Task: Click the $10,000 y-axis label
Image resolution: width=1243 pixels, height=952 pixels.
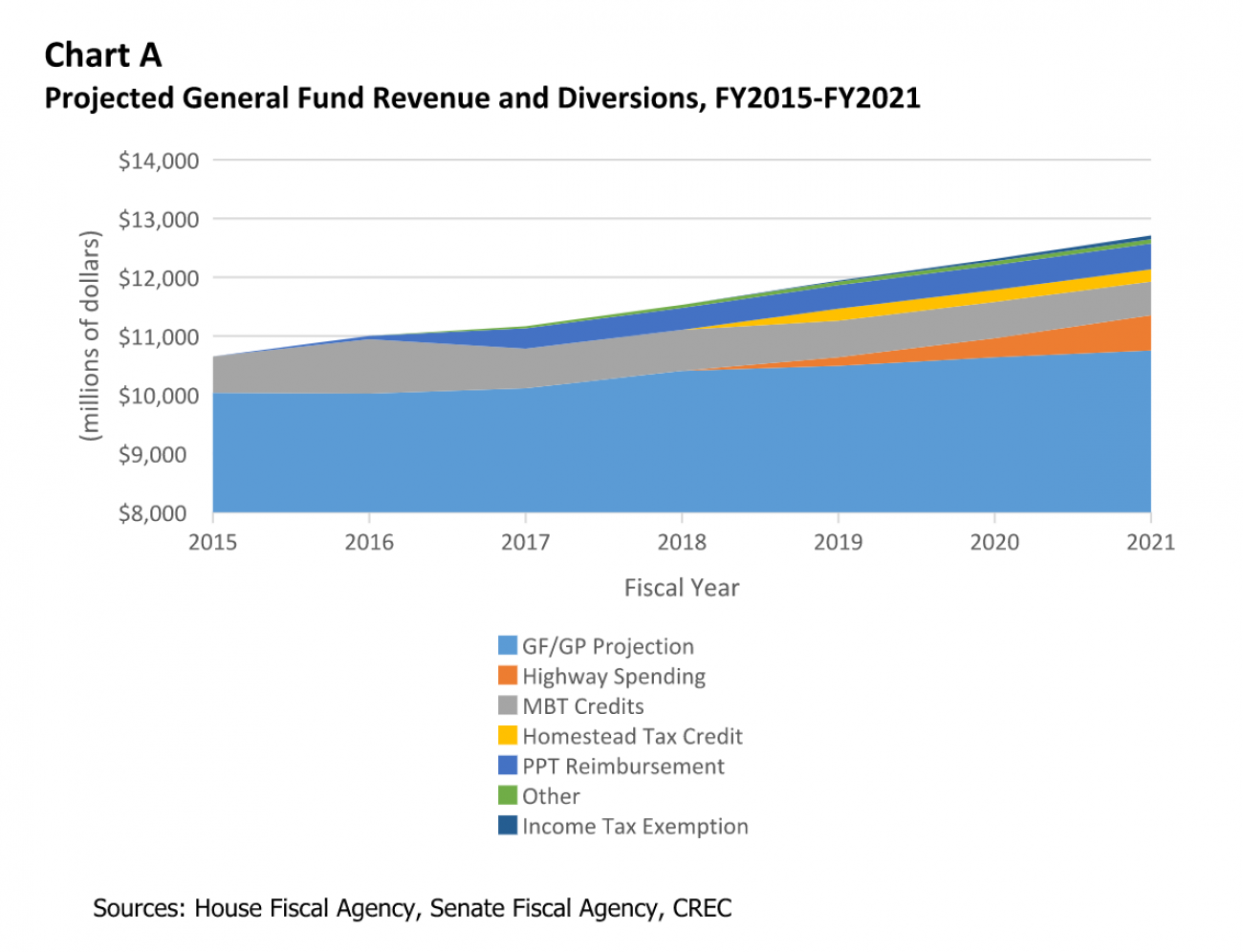Action: coord(159,396)
